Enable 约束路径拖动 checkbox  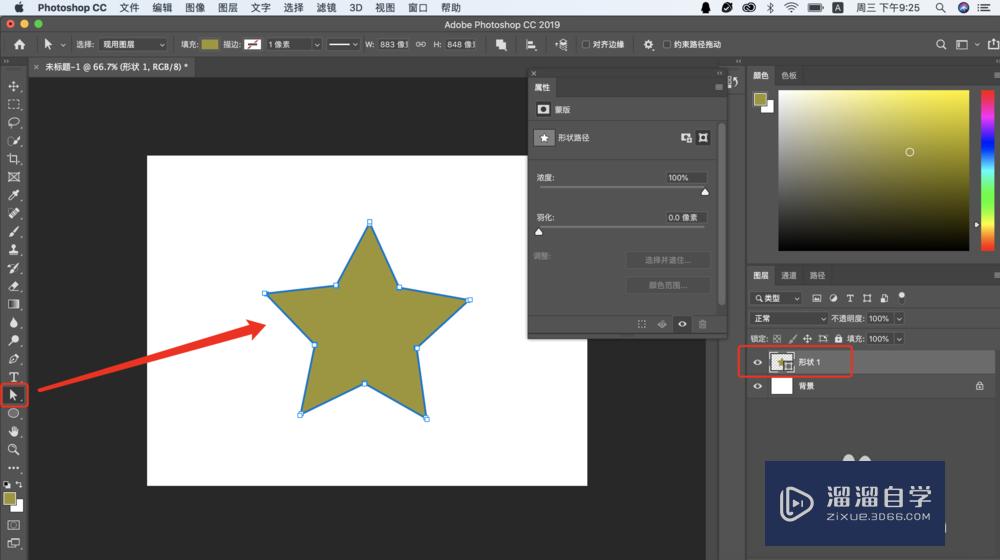click(x=667, y=45)
